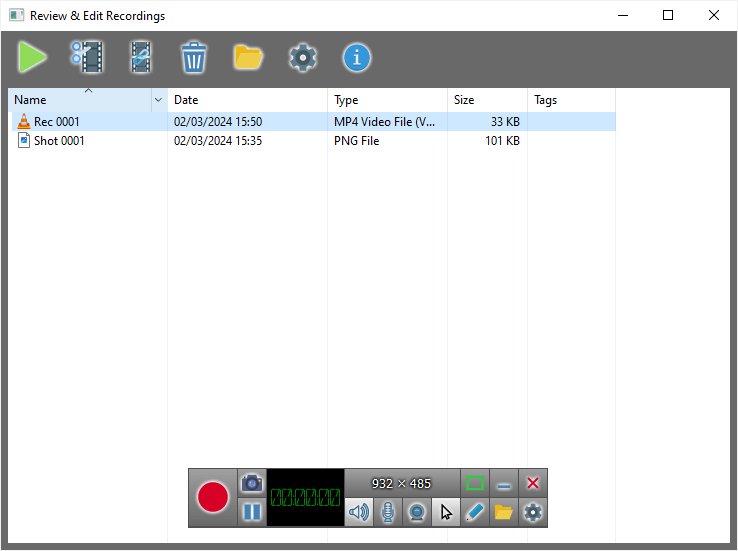This screenshot has height=551, width=738.
Task: Select capture region with green rectangle icon
Action: click(x=475, y=483)
